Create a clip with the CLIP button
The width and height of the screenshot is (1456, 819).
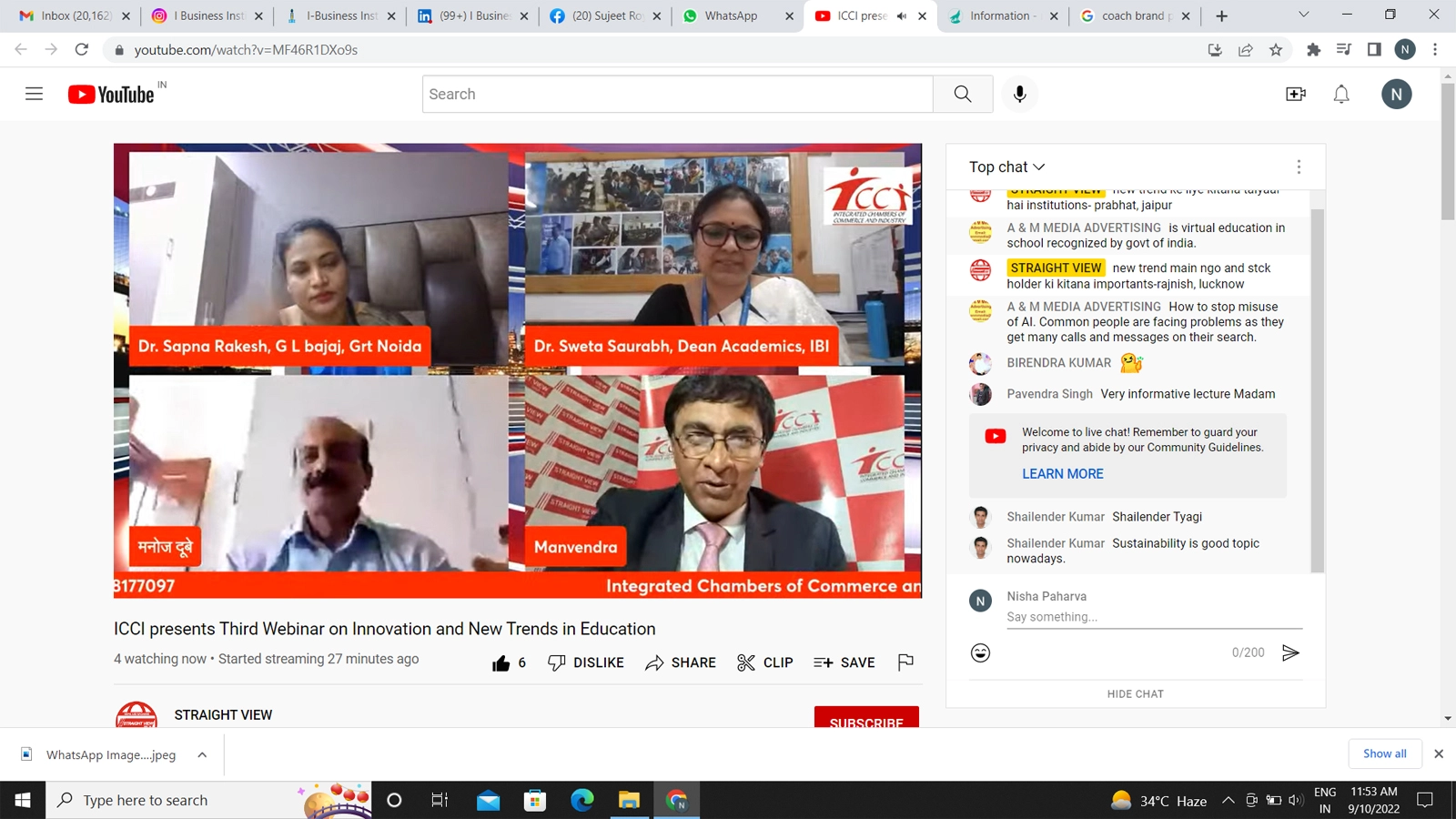click(x=765, y=662)
